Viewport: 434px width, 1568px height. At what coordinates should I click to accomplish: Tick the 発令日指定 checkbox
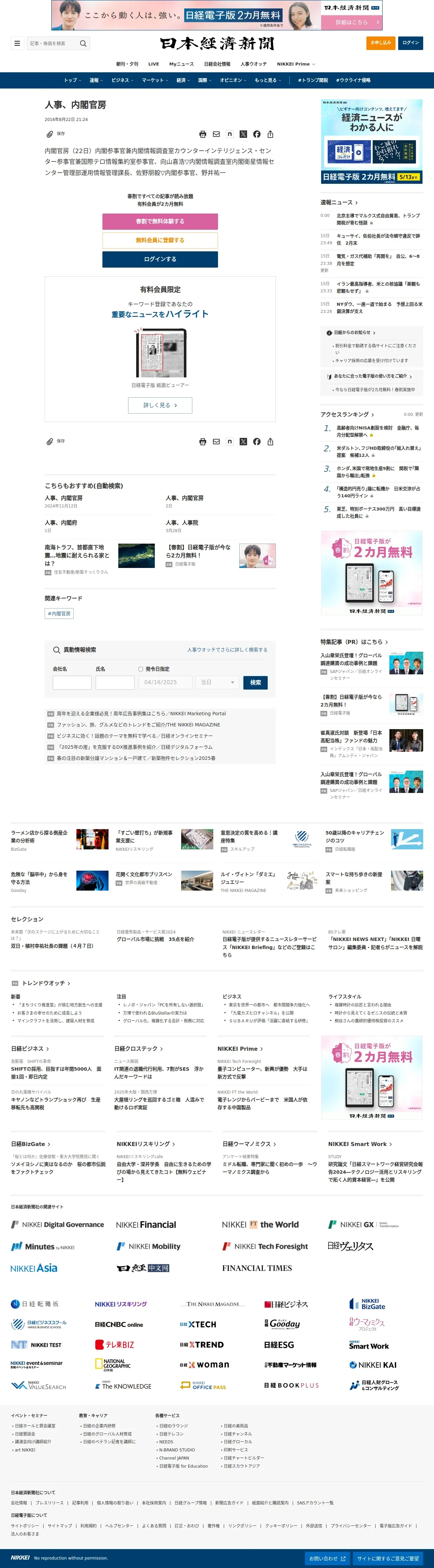(141, 669)
